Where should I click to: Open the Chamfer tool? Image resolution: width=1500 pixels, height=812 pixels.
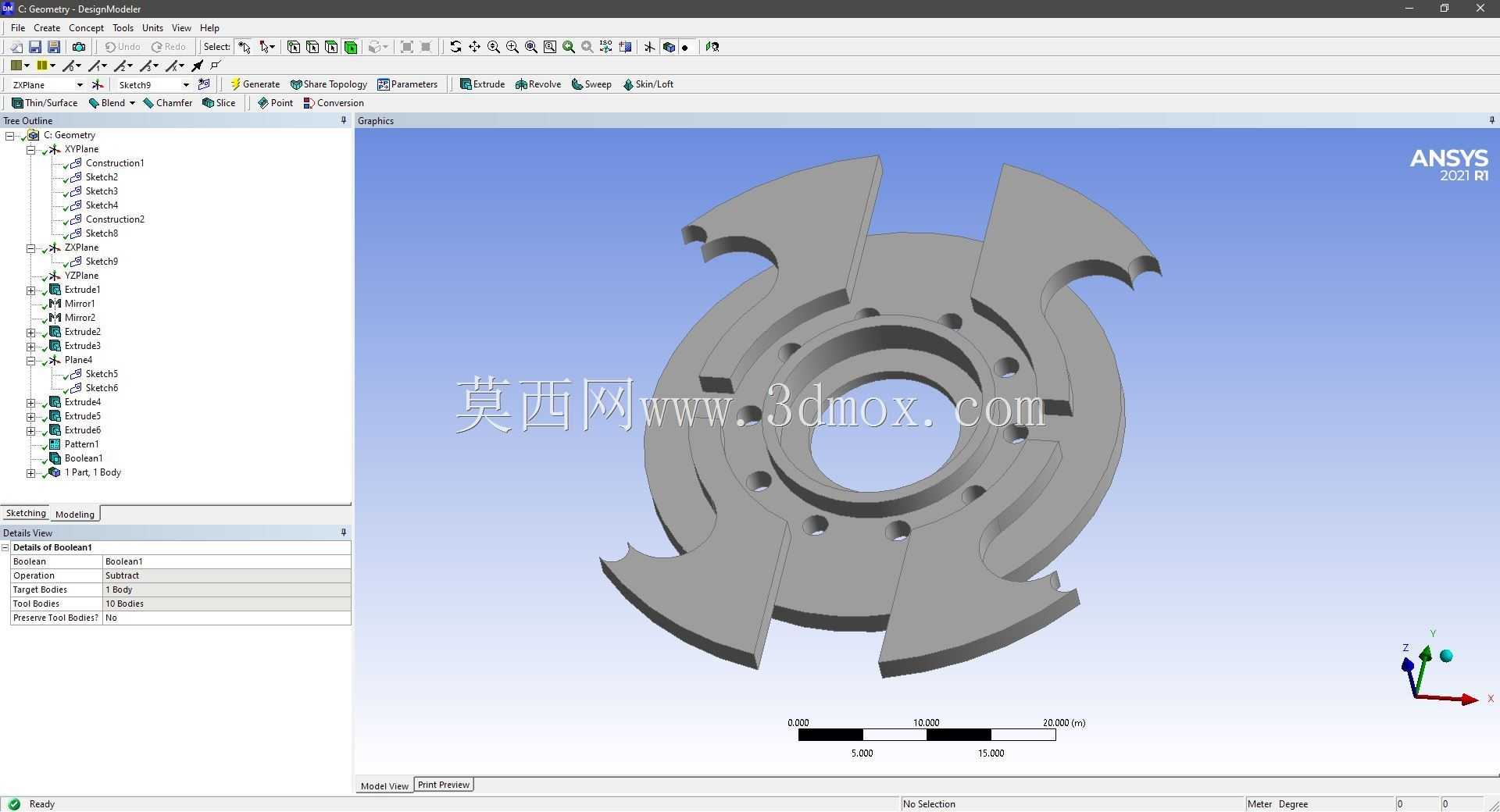(x=168, y=103)
